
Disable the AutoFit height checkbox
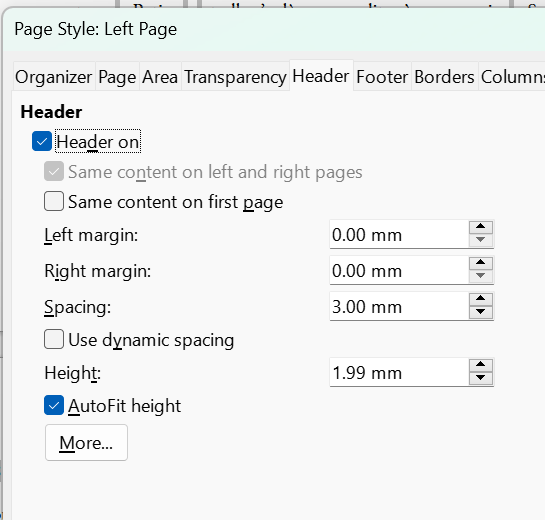click(54, 405)
